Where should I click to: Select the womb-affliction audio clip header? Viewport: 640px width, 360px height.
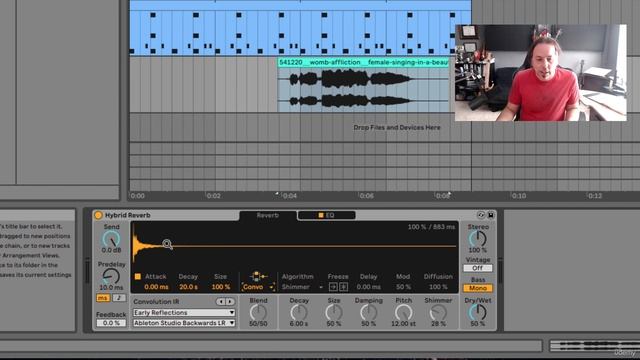point(363,62)
